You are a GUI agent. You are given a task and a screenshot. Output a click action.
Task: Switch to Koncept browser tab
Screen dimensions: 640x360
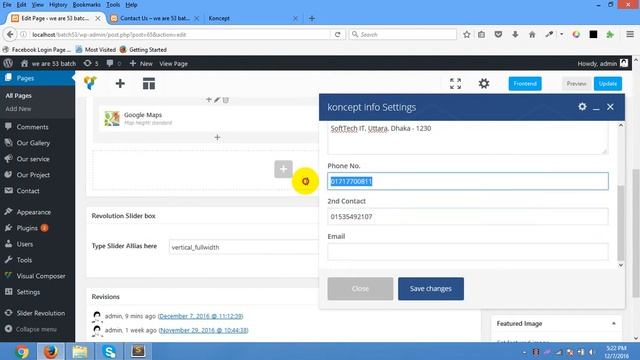pos(253,18)
